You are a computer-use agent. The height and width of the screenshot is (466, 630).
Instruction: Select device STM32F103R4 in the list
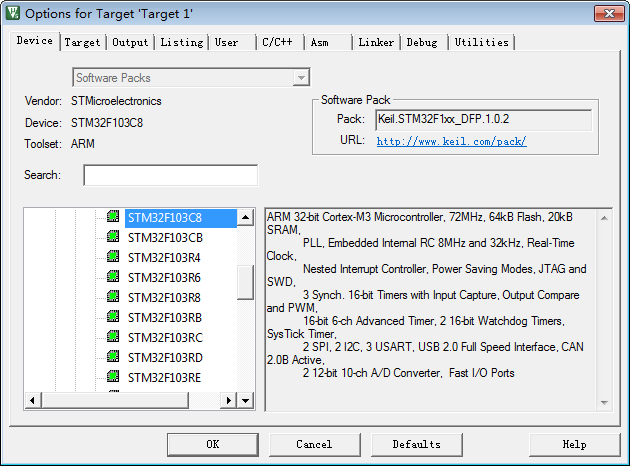coord(164,258)
